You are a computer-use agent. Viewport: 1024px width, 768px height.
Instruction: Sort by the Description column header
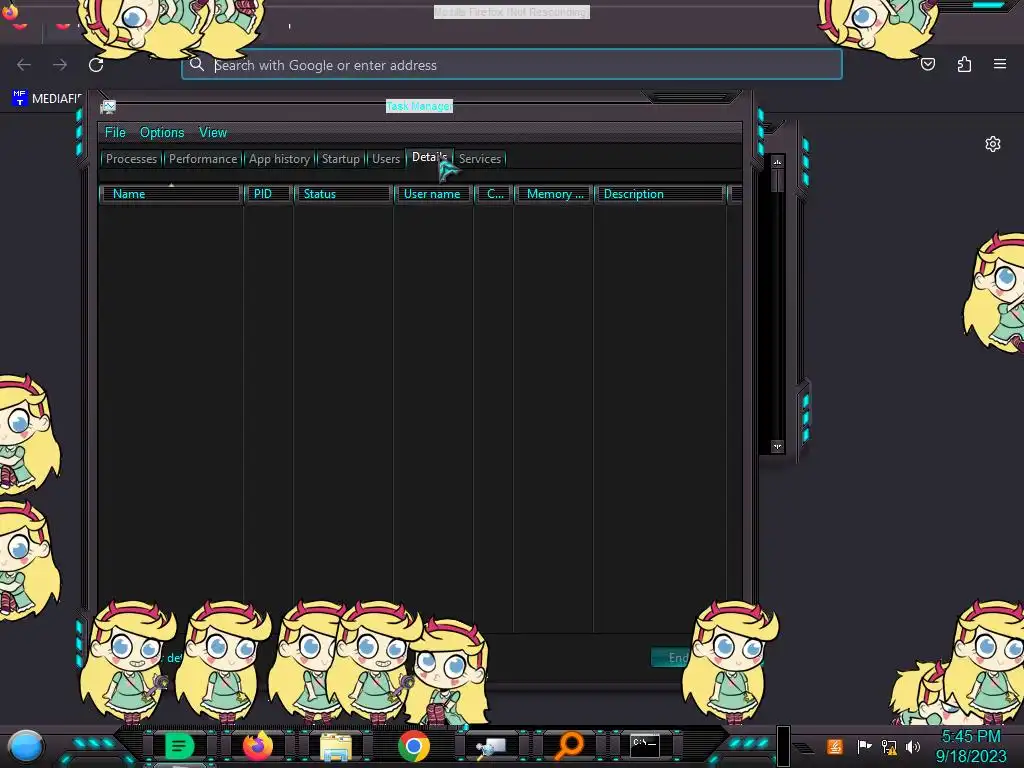click(x=660, y=194)
